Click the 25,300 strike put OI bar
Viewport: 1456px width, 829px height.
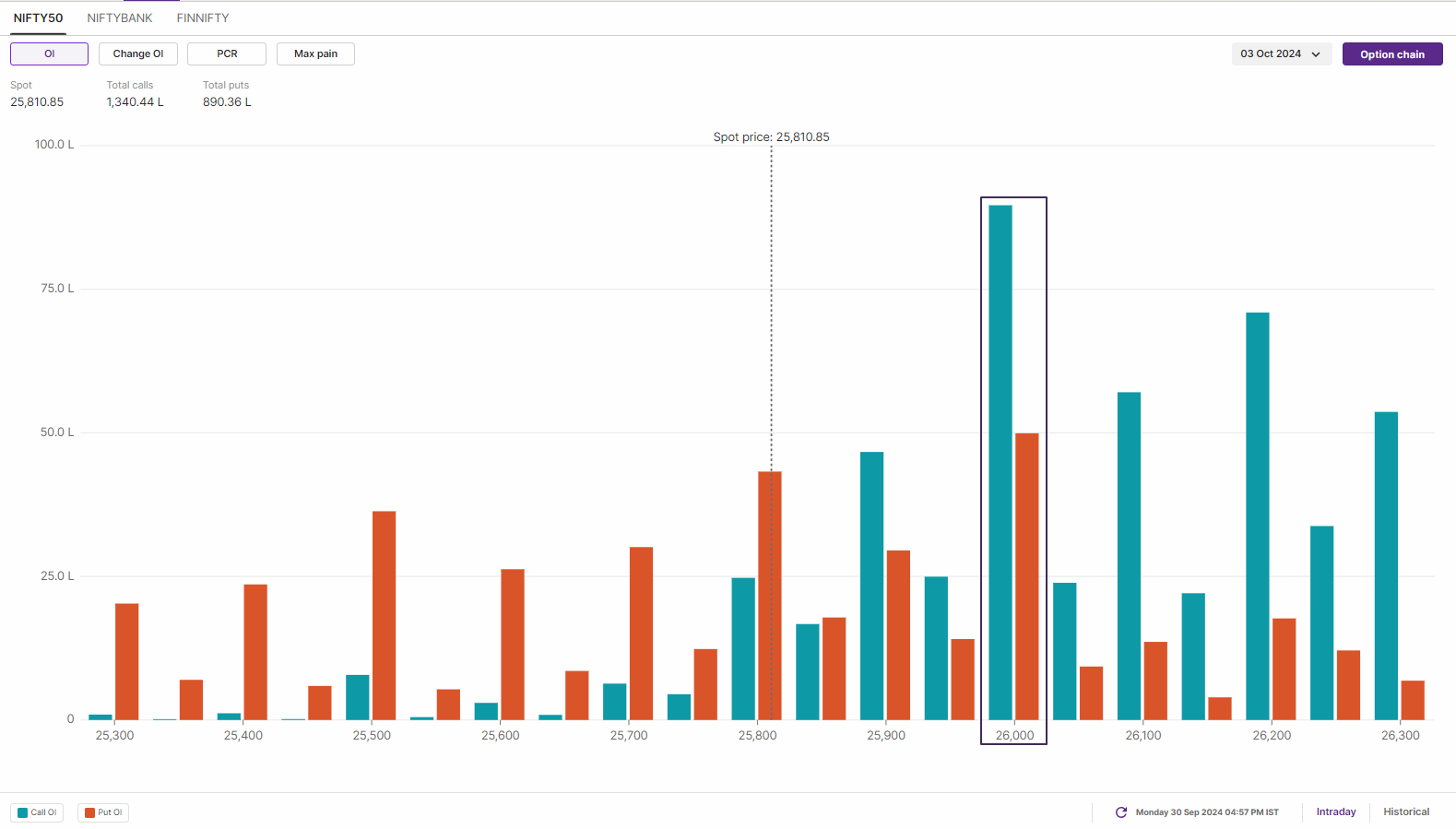click(127, 661)
